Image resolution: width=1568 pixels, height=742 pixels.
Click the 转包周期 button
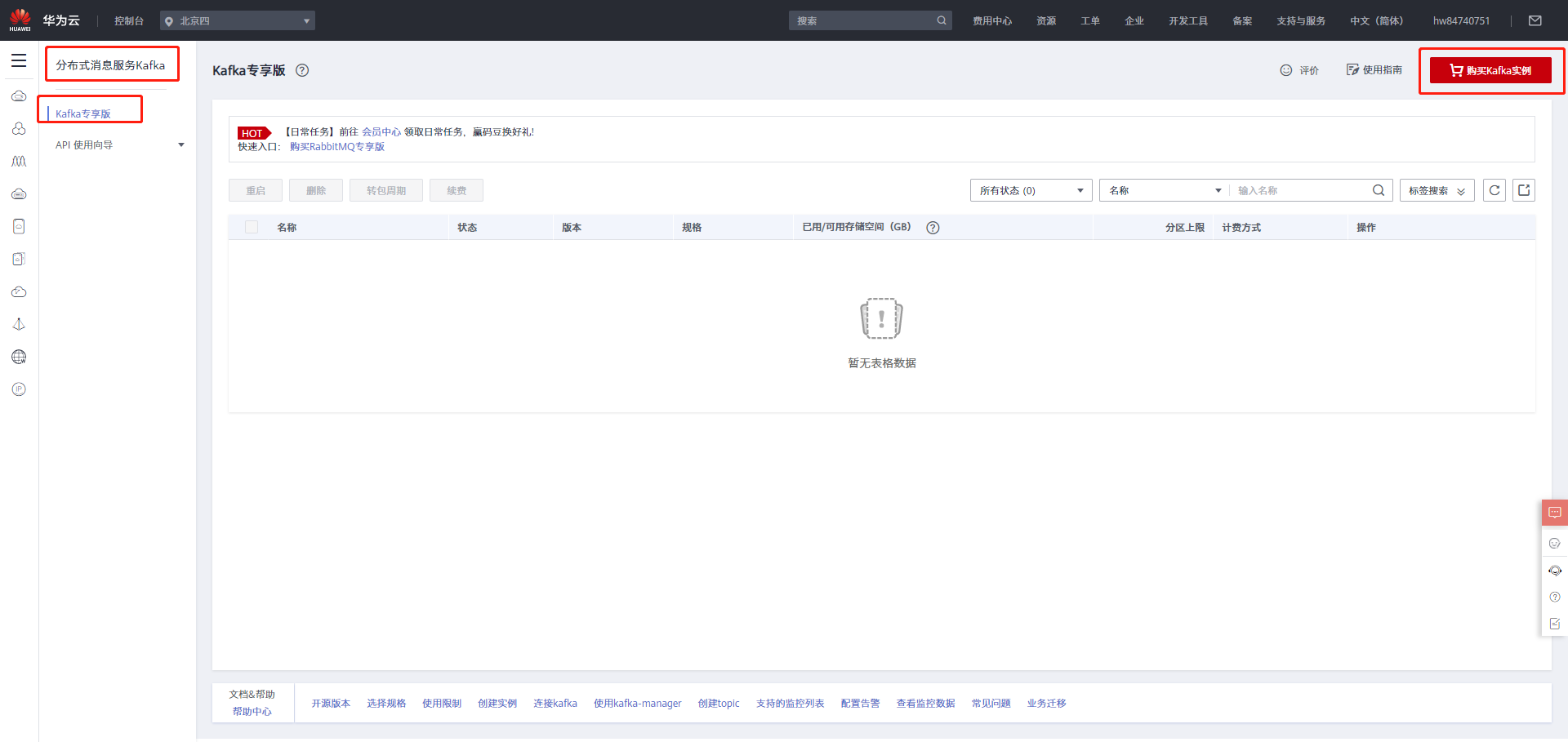pyautogui.click(x=386, y=190)
